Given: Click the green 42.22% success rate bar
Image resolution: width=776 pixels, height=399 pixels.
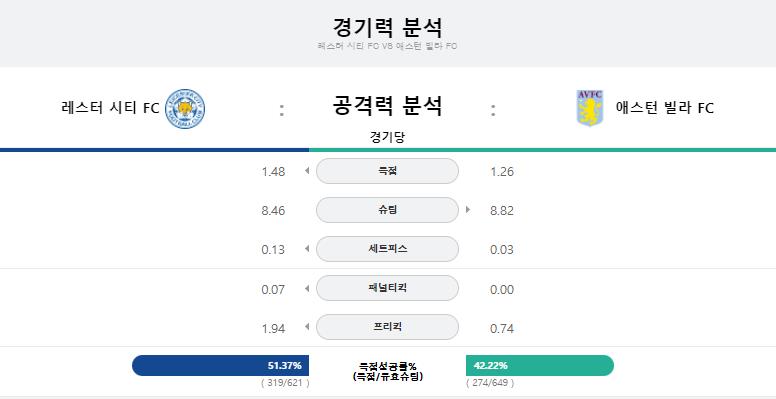Looking at the screenshot, I should click(540, 365).
